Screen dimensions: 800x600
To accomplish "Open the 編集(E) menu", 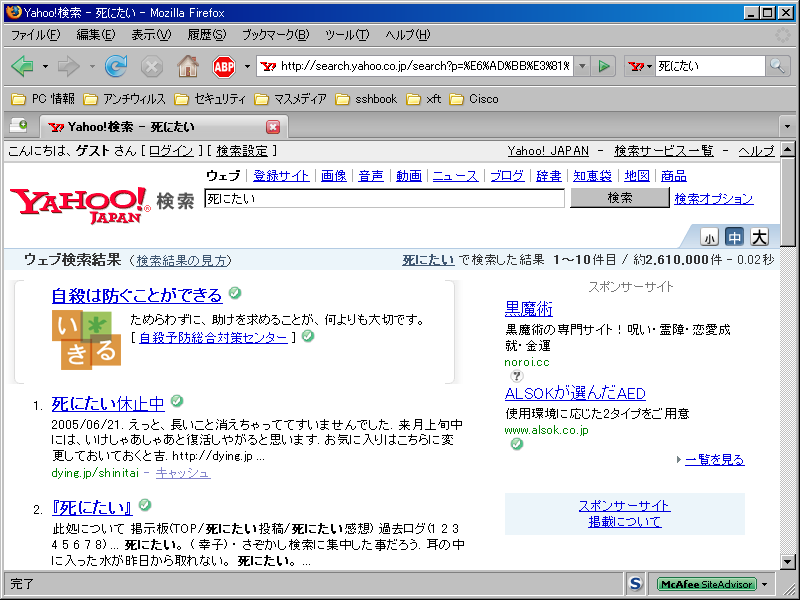I will 95,35.
